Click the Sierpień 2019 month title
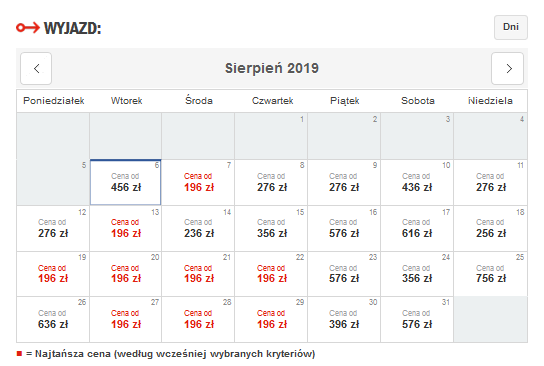 272,68
